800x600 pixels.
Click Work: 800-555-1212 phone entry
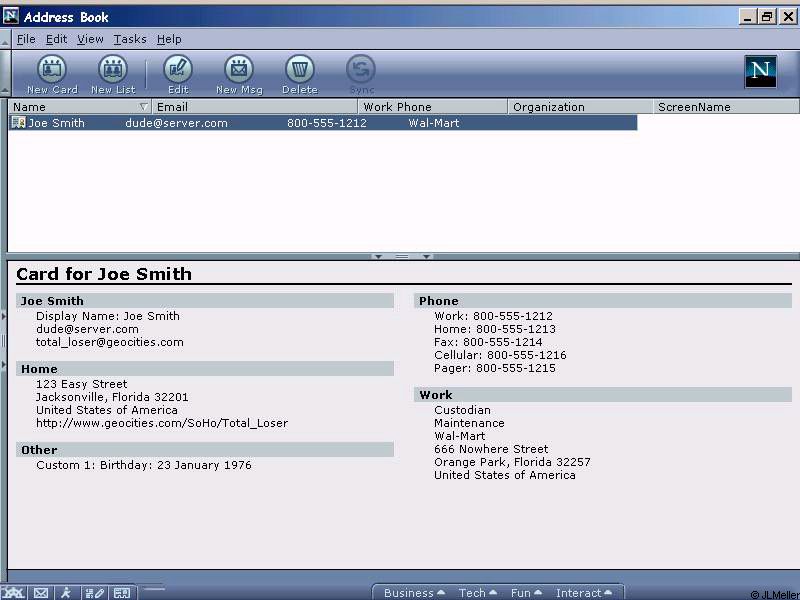click(493, 316)
